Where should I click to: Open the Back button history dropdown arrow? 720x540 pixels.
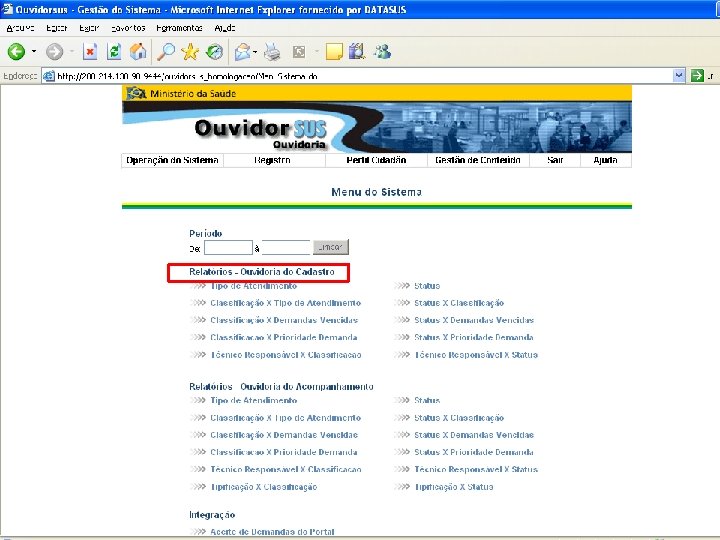point(34,51)
